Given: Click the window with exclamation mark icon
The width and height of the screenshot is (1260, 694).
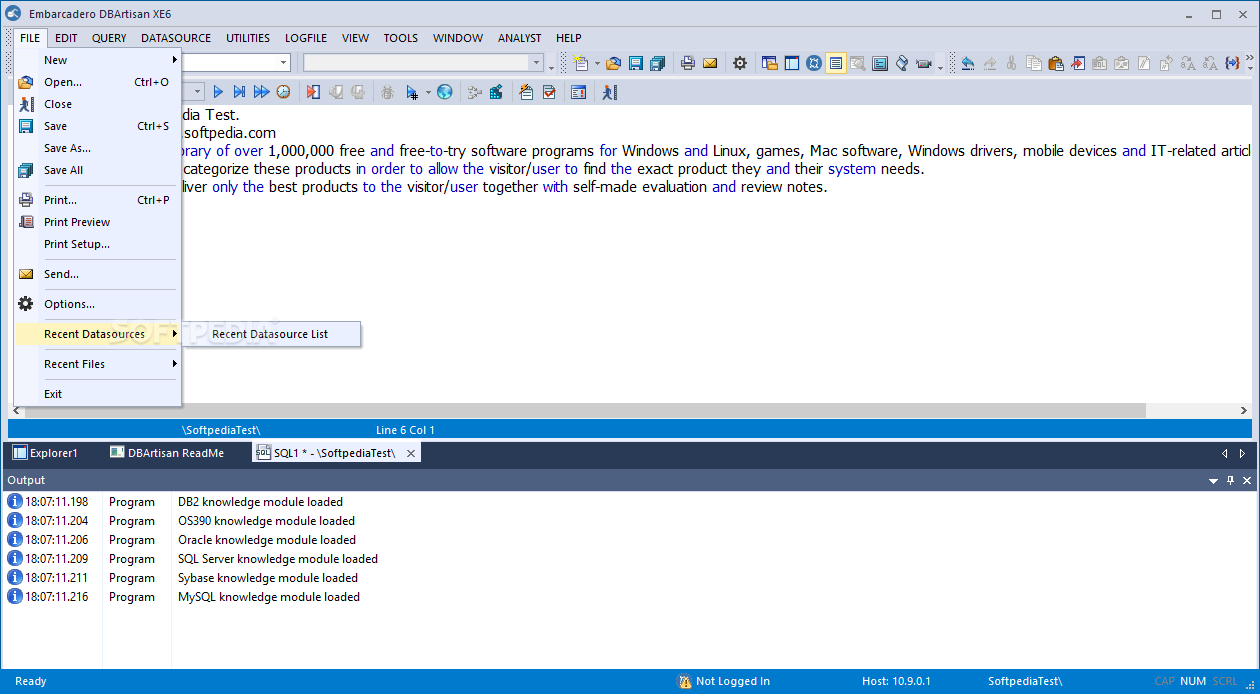Looking at the screenshot, I should point(579,92).
